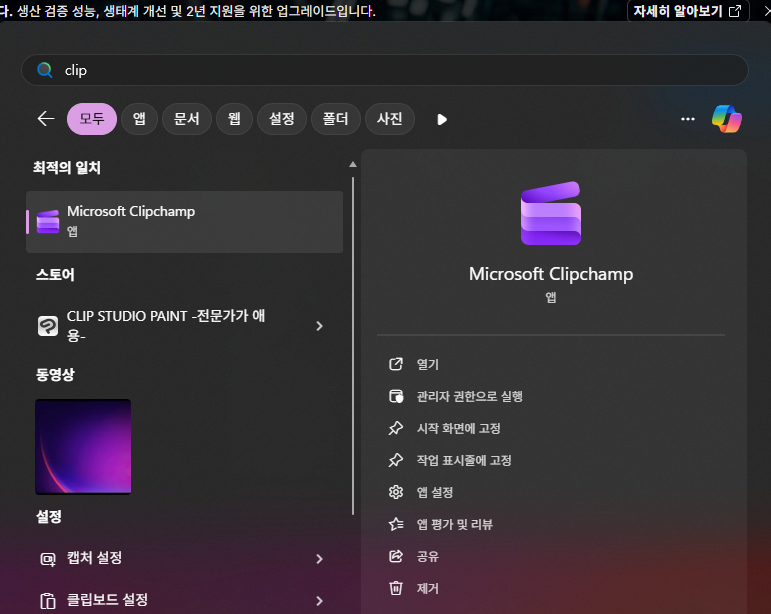The width and height of the screenshot is (771, 614).
Task: Select the Microsoft Clipchamp best match result
Action: click(x=184, y=222)
